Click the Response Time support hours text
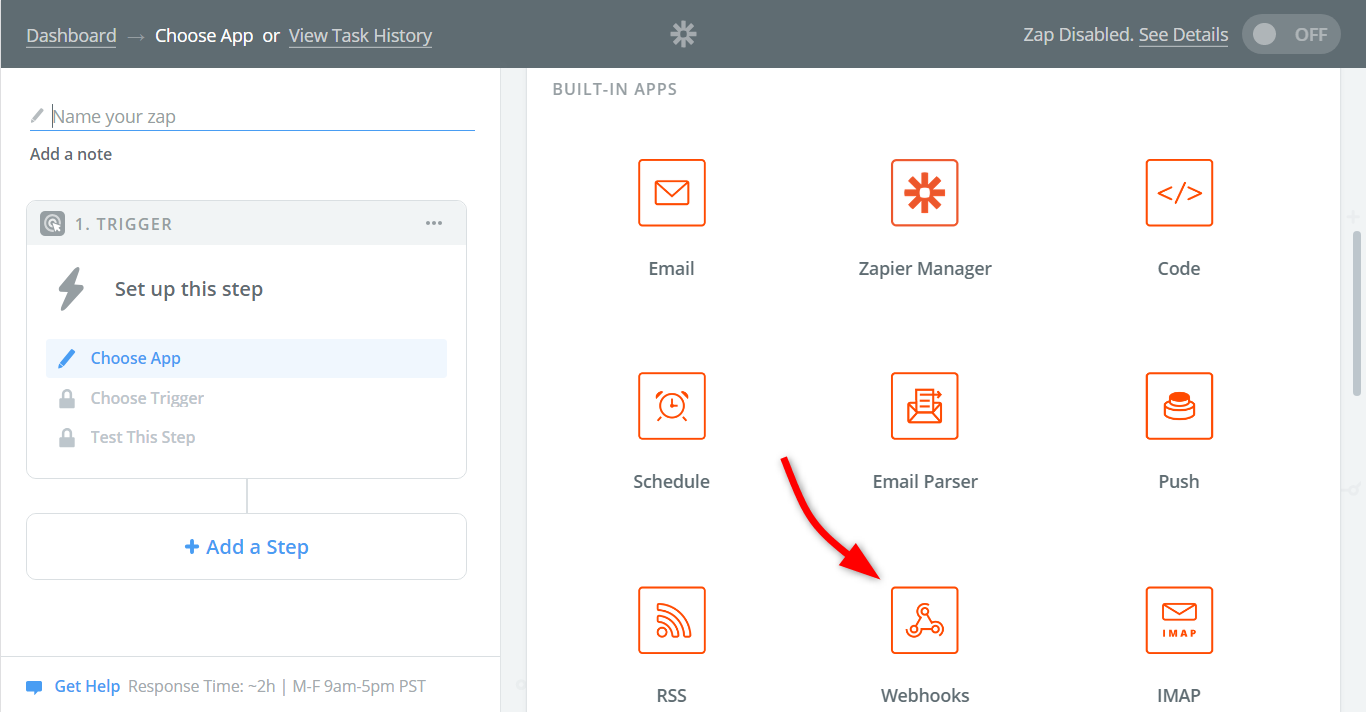This screenshot has height=712, width=1366. pos(277,687)
